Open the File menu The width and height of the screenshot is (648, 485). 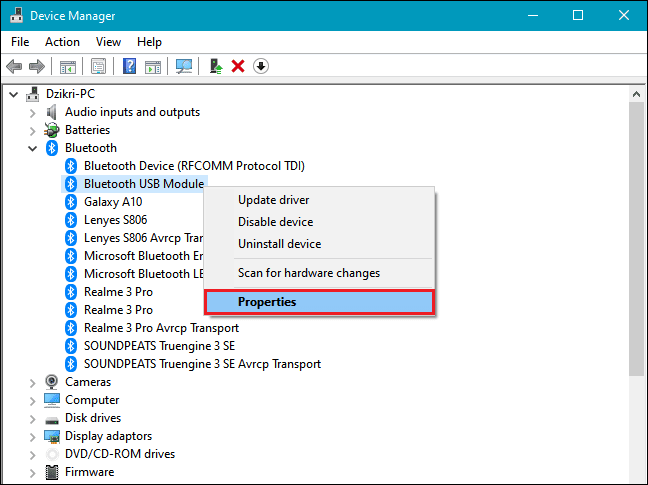(20, 42)
